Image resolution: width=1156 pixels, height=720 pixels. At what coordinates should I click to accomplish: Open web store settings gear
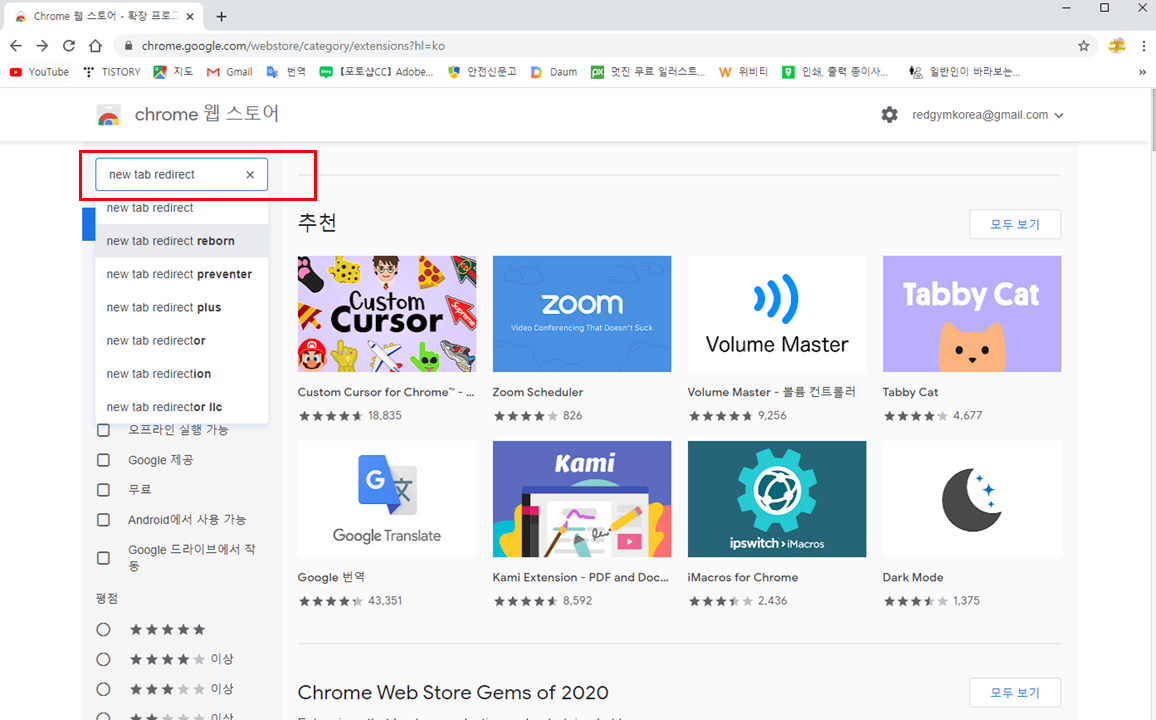point(889,115)
